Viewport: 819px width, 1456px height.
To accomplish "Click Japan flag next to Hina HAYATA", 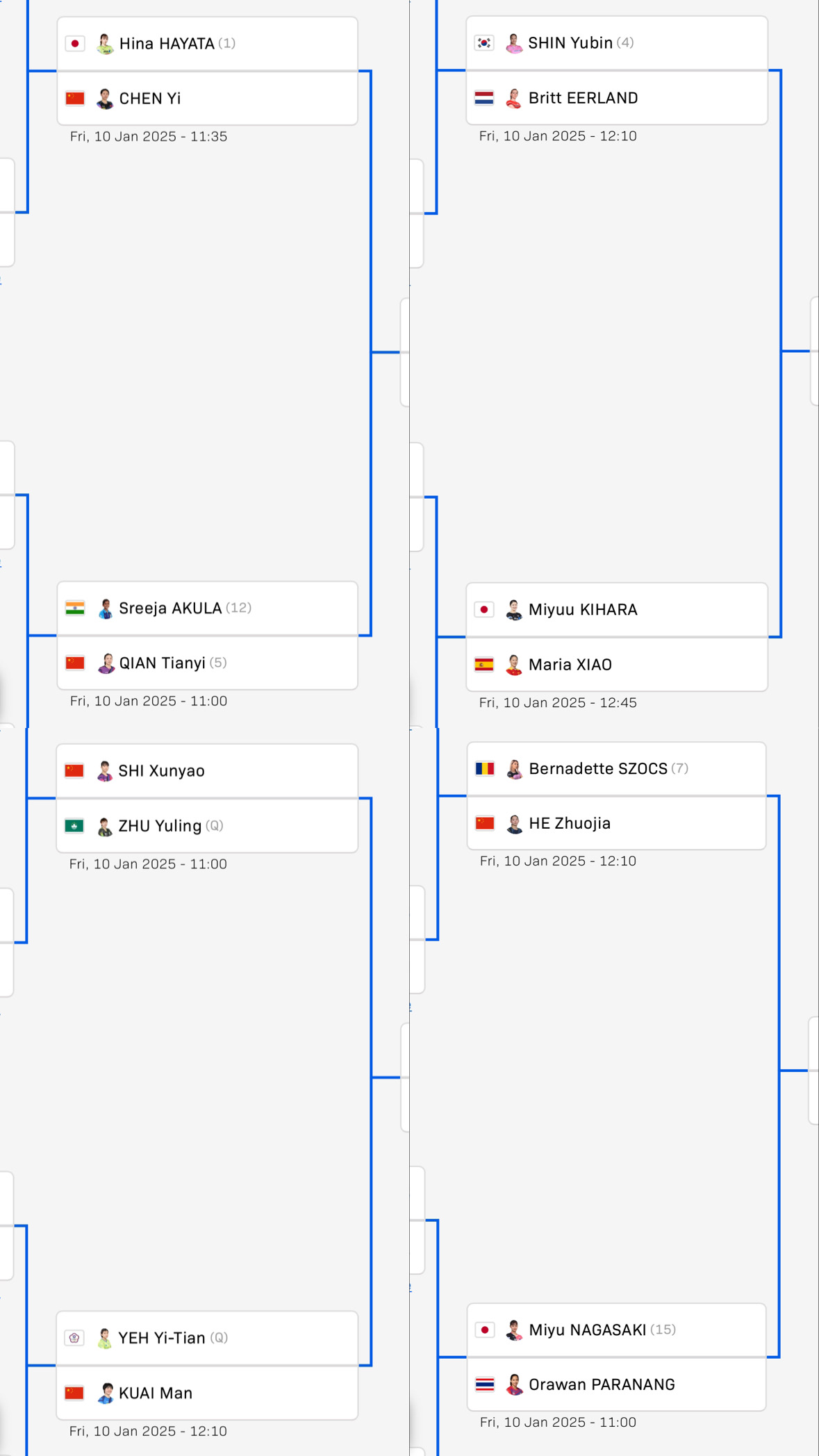I will [x=75, y=44].
